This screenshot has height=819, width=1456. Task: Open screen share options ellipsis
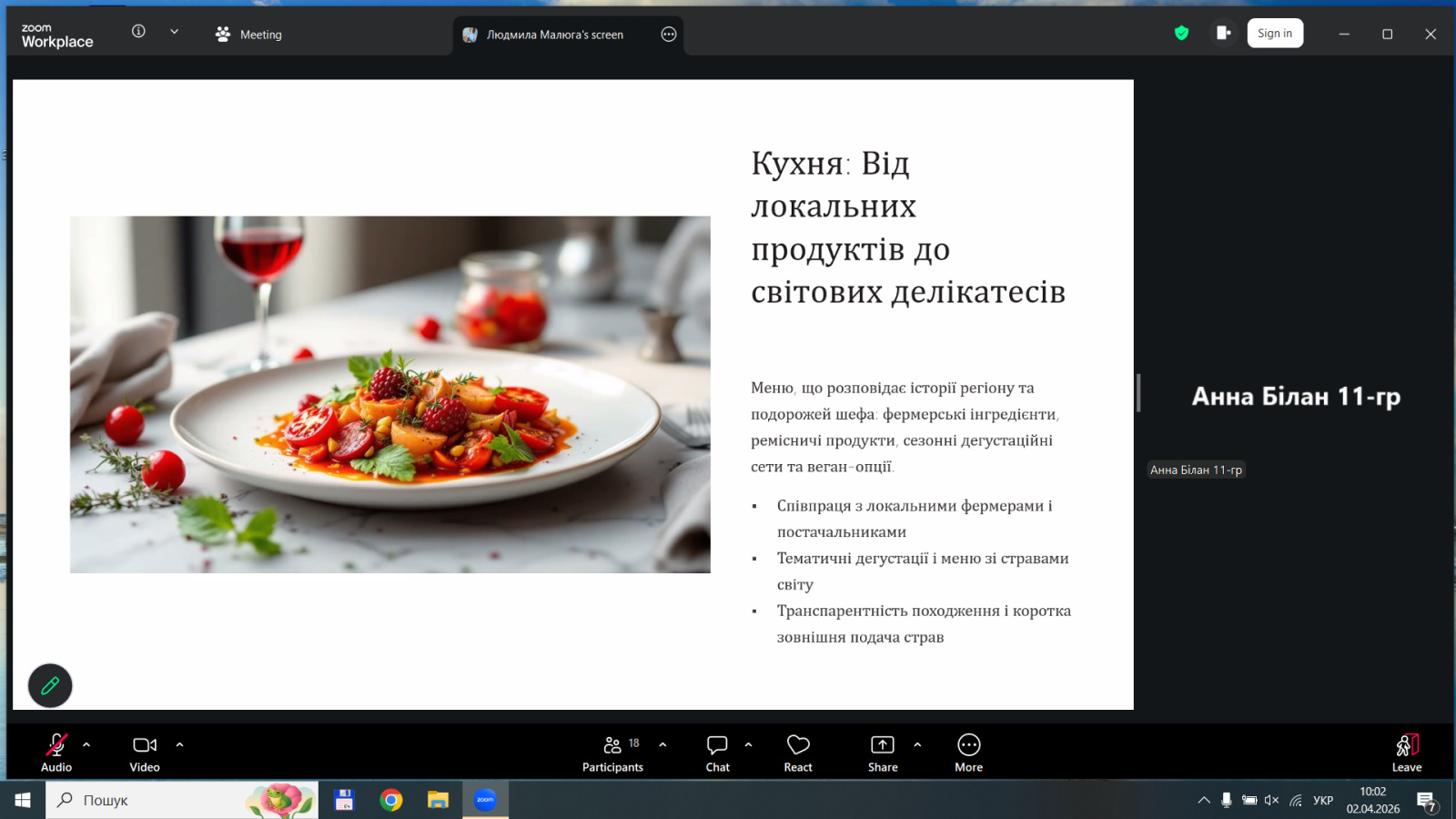pyautogui.click(x=669, y=35)
